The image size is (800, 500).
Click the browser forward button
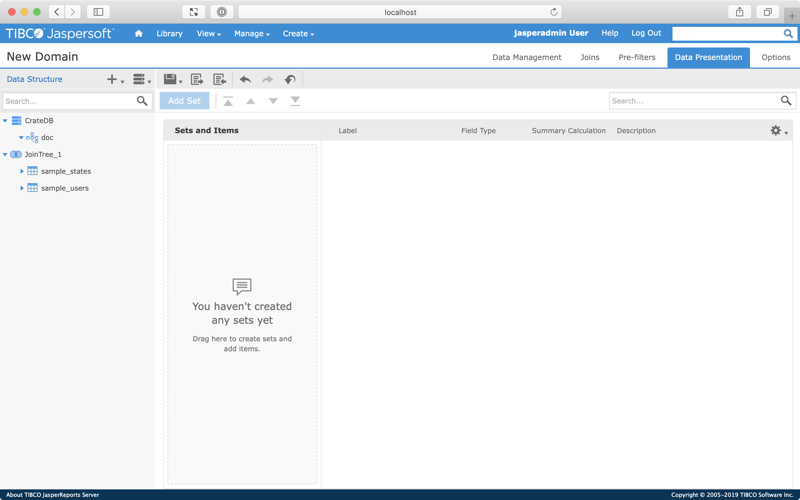pos(72,12)
